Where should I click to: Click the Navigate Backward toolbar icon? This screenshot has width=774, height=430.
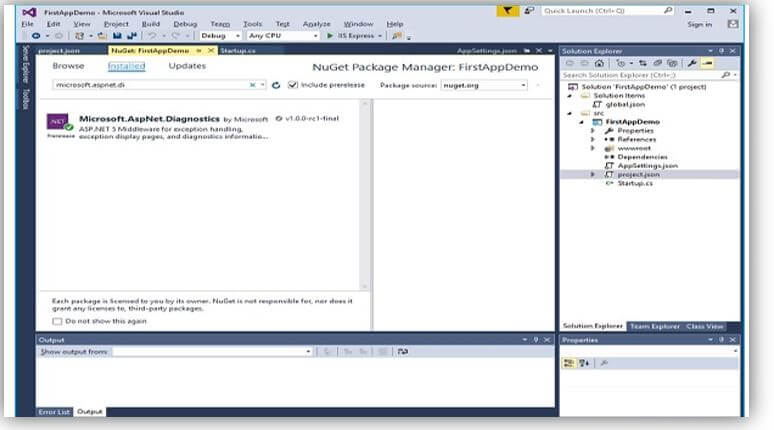(36, 36)
